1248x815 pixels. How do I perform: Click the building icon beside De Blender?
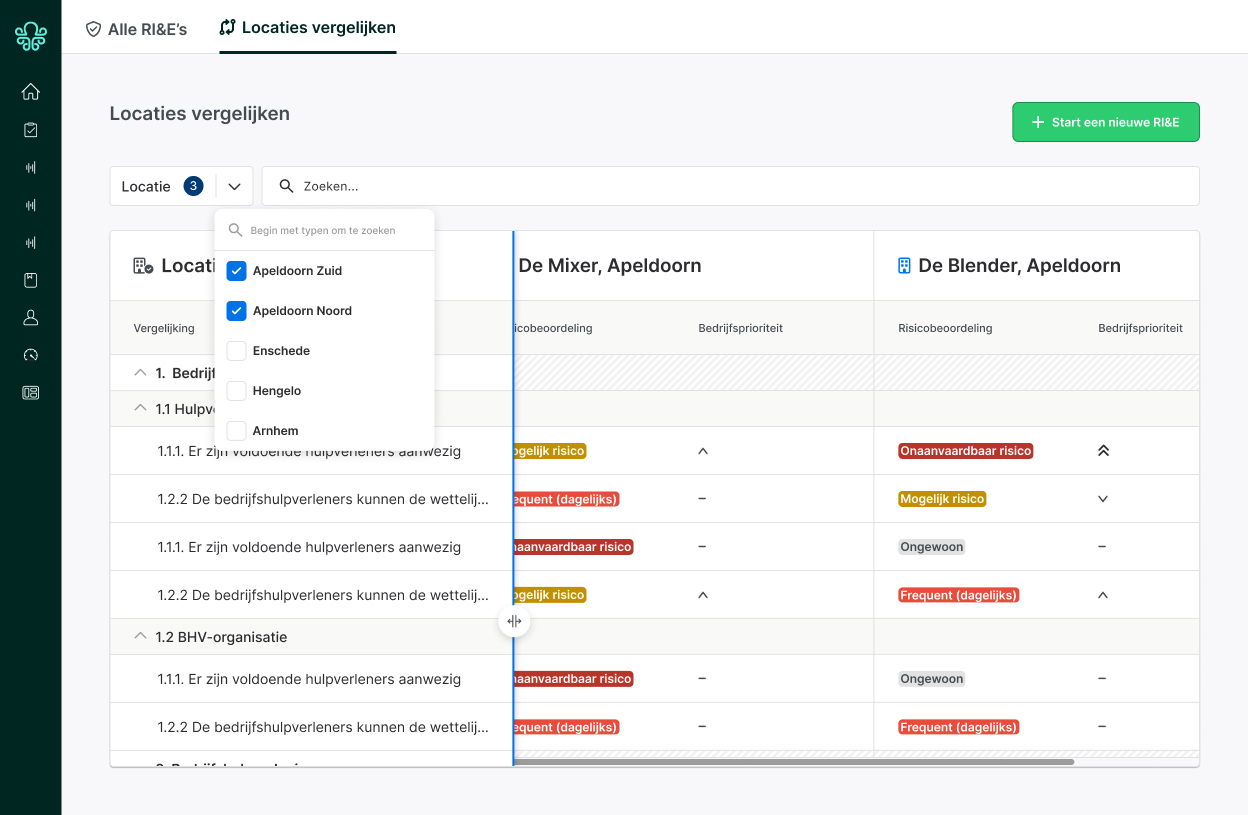point(904,266)
